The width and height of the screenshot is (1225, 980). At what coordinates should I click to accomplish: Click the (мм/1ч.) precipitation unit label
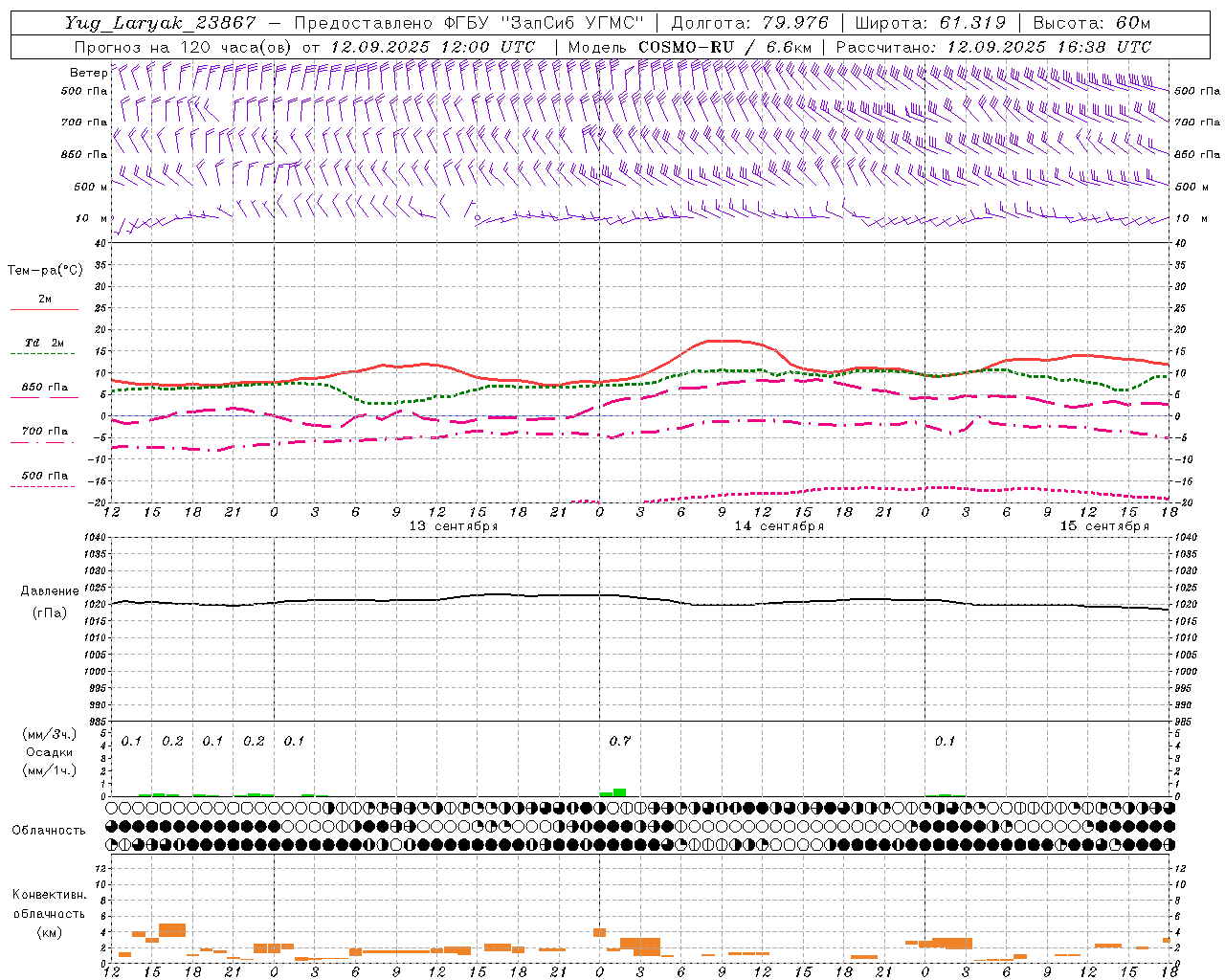click(49, 770)
